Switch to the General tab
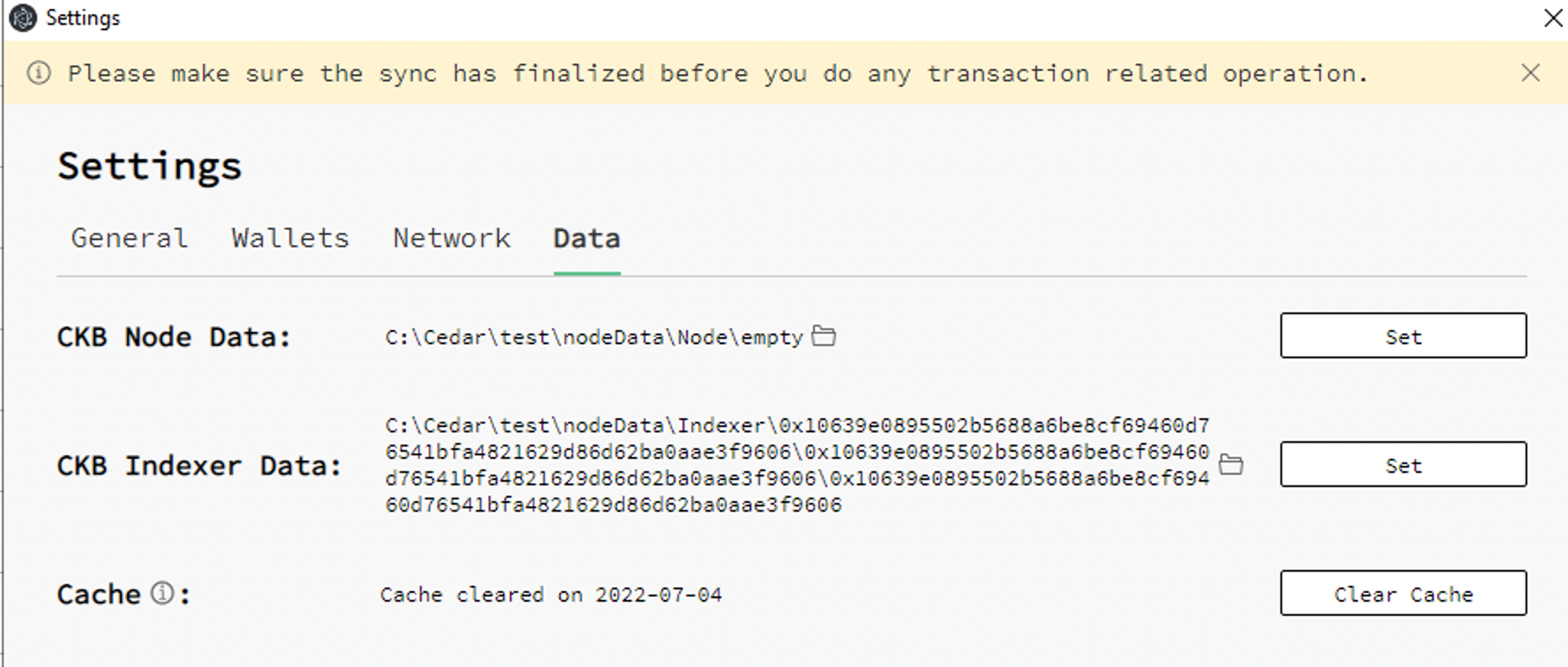 point(129,237)
